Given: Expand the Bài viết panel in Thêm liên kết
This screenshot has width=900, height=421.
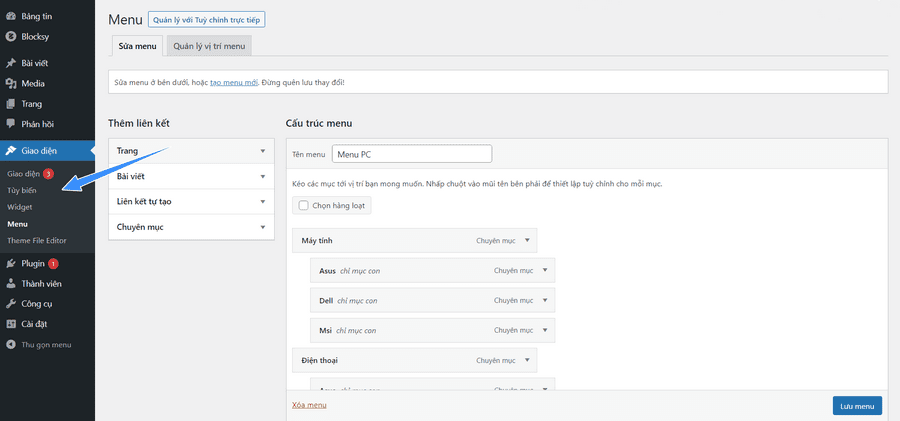Looking at the screenshot, I should (263, 176).
